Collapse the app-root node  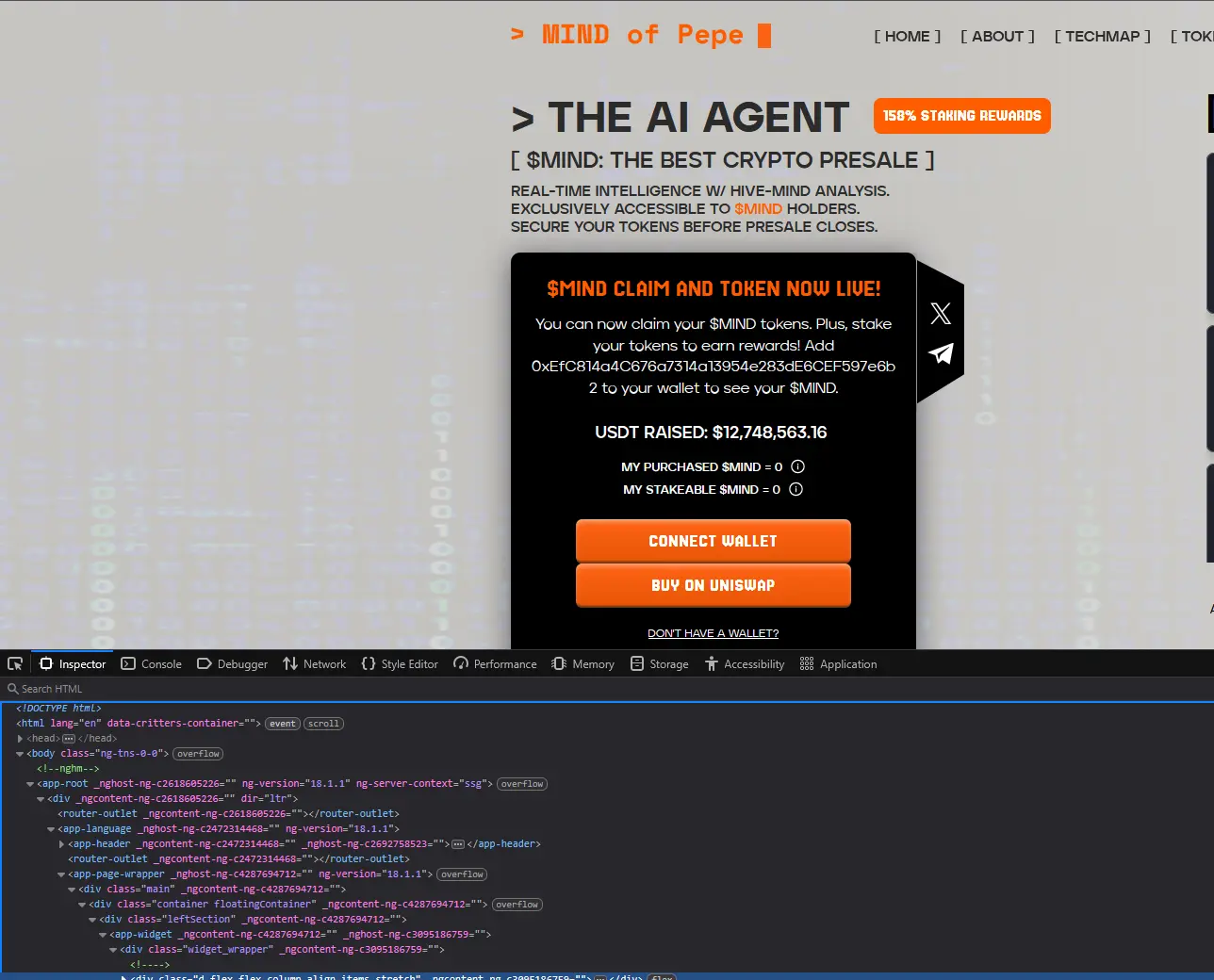point(30,784)
